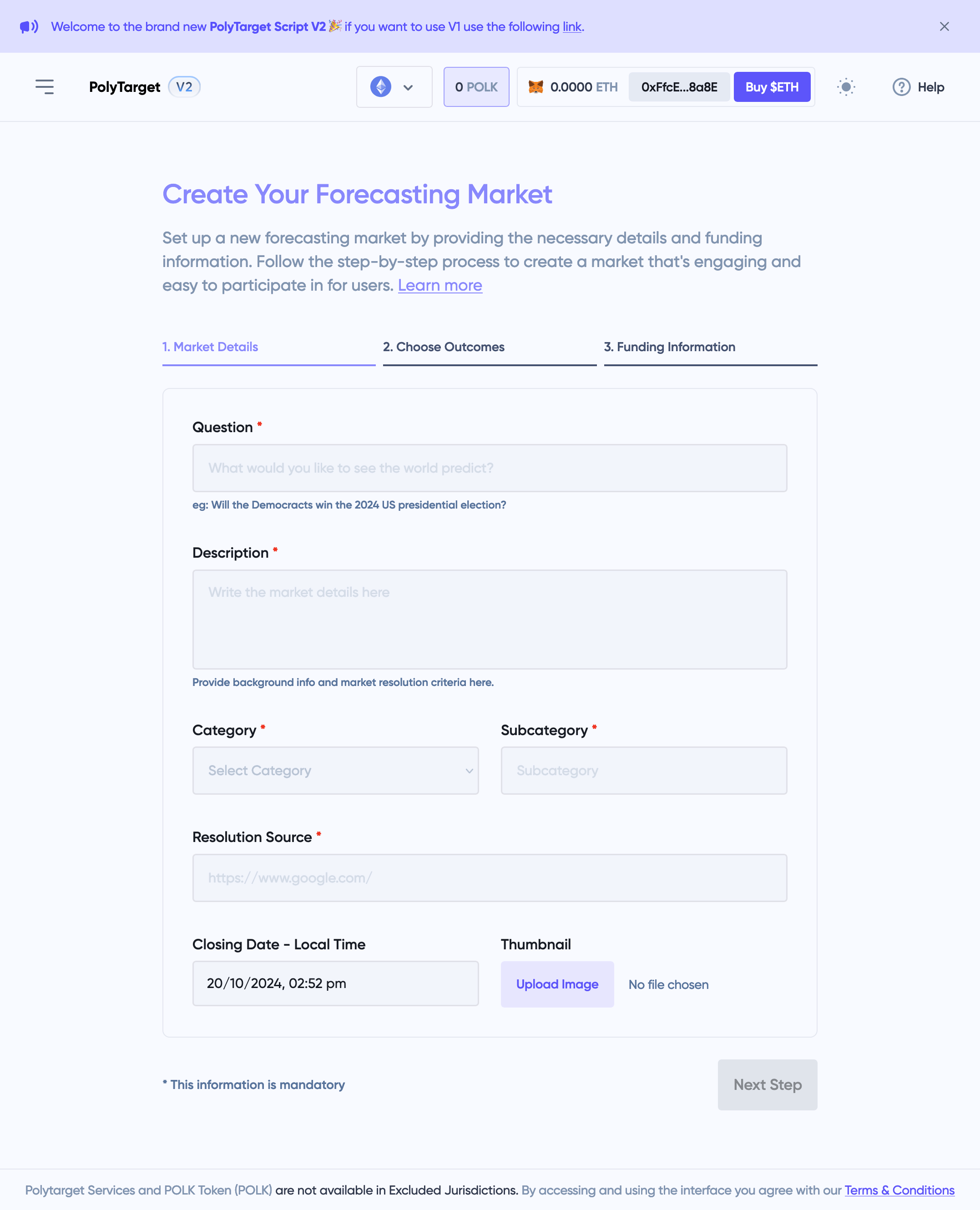Click the V2 version badge
This screenshot has width=980, height=1210.
[x=184, y=87]
